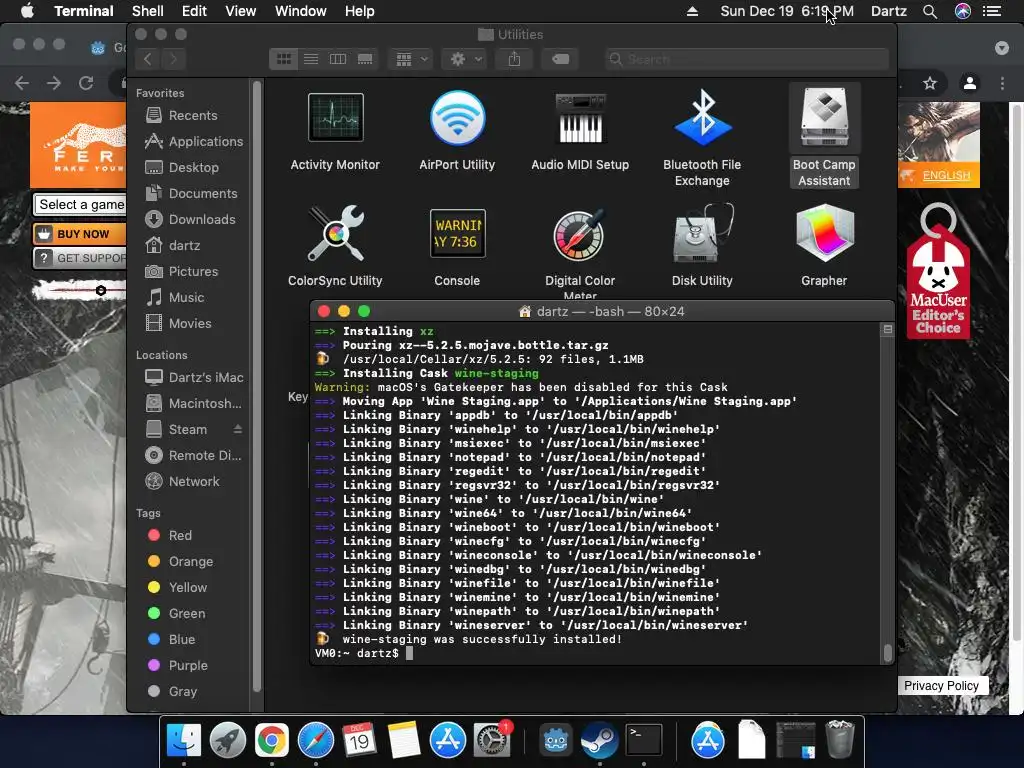Open Grapher app icon
Viewport: 1024px width, 768px height.
pos(824,234)
